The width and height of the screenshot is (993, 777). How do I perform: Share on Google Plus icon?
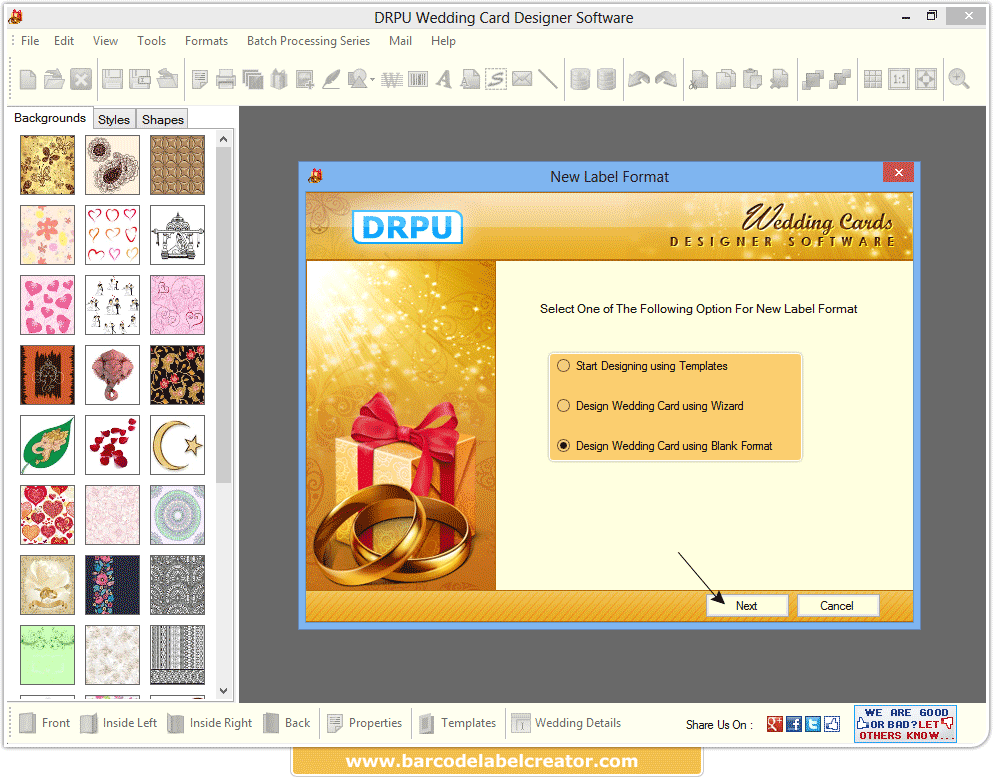775,724
